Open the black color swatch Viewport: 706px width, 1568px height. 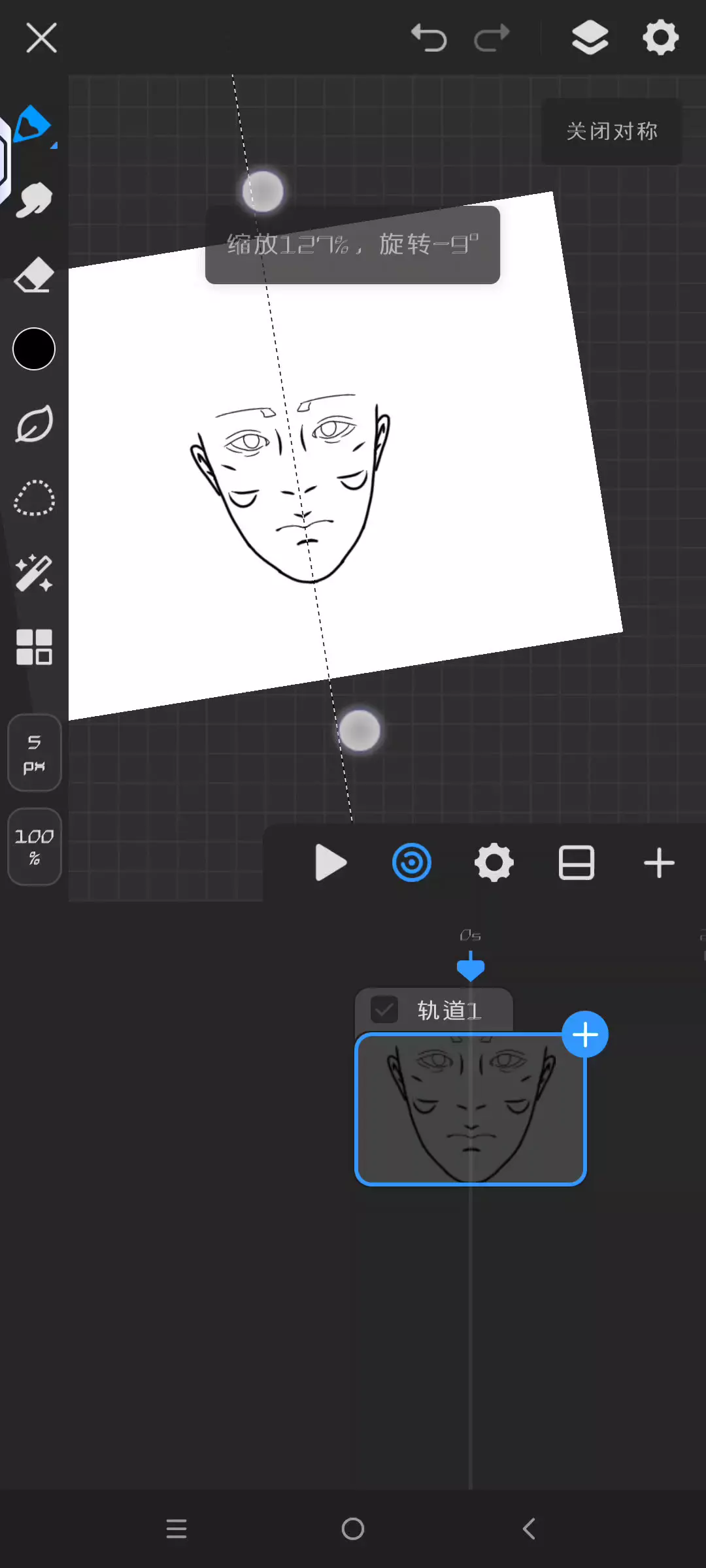tap(34, 349)
